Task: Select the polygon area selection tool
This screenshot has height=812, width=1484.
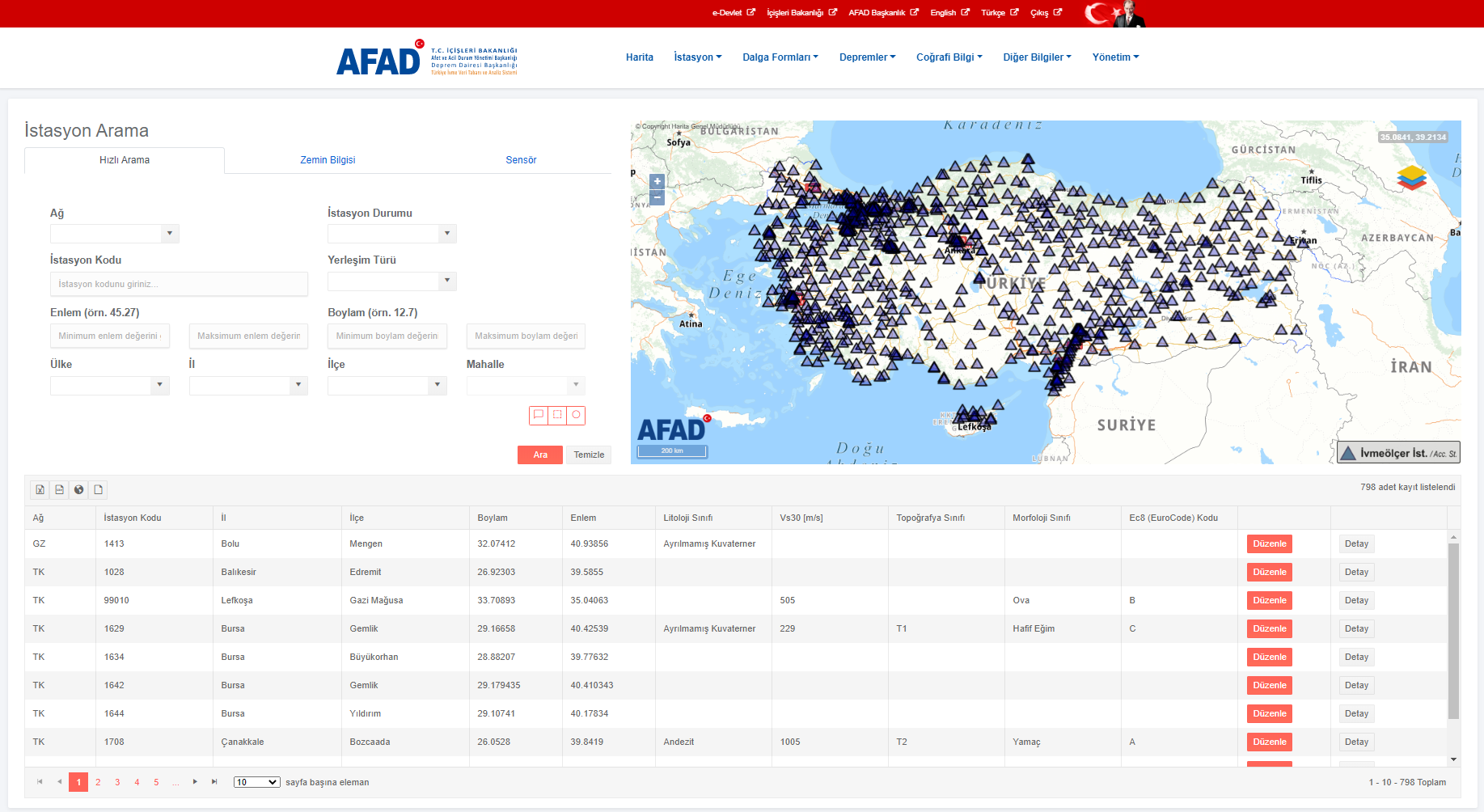Action: tap(539, 415)
